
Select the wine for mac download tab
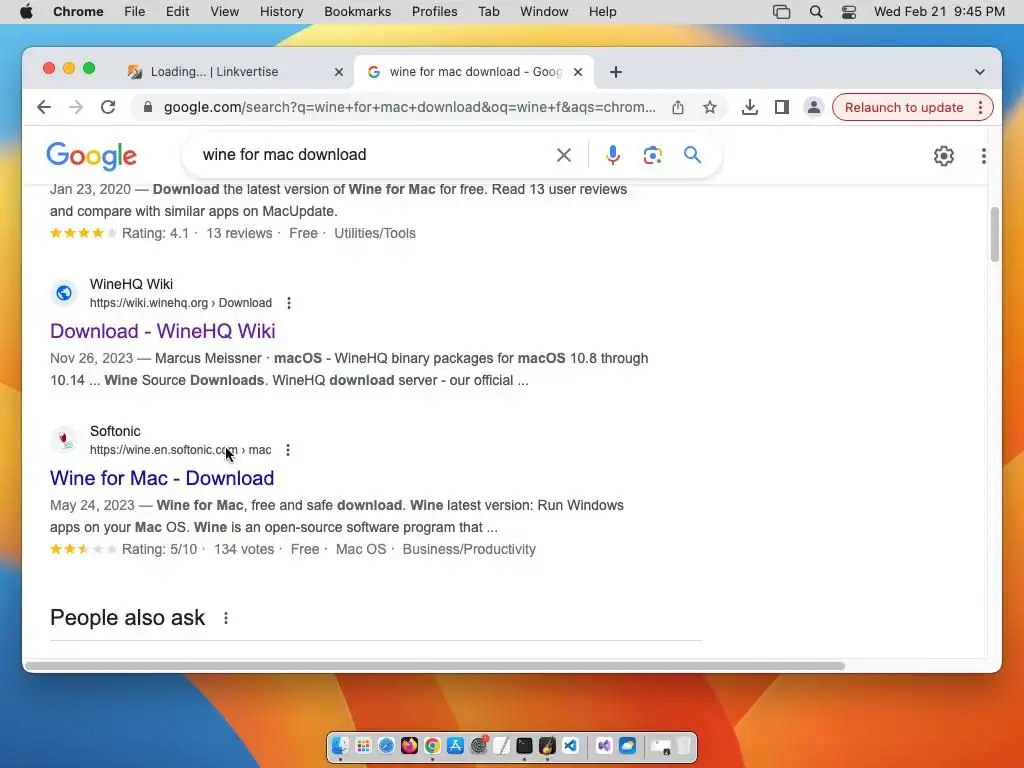pyautogui.click(x=475, y=72)
